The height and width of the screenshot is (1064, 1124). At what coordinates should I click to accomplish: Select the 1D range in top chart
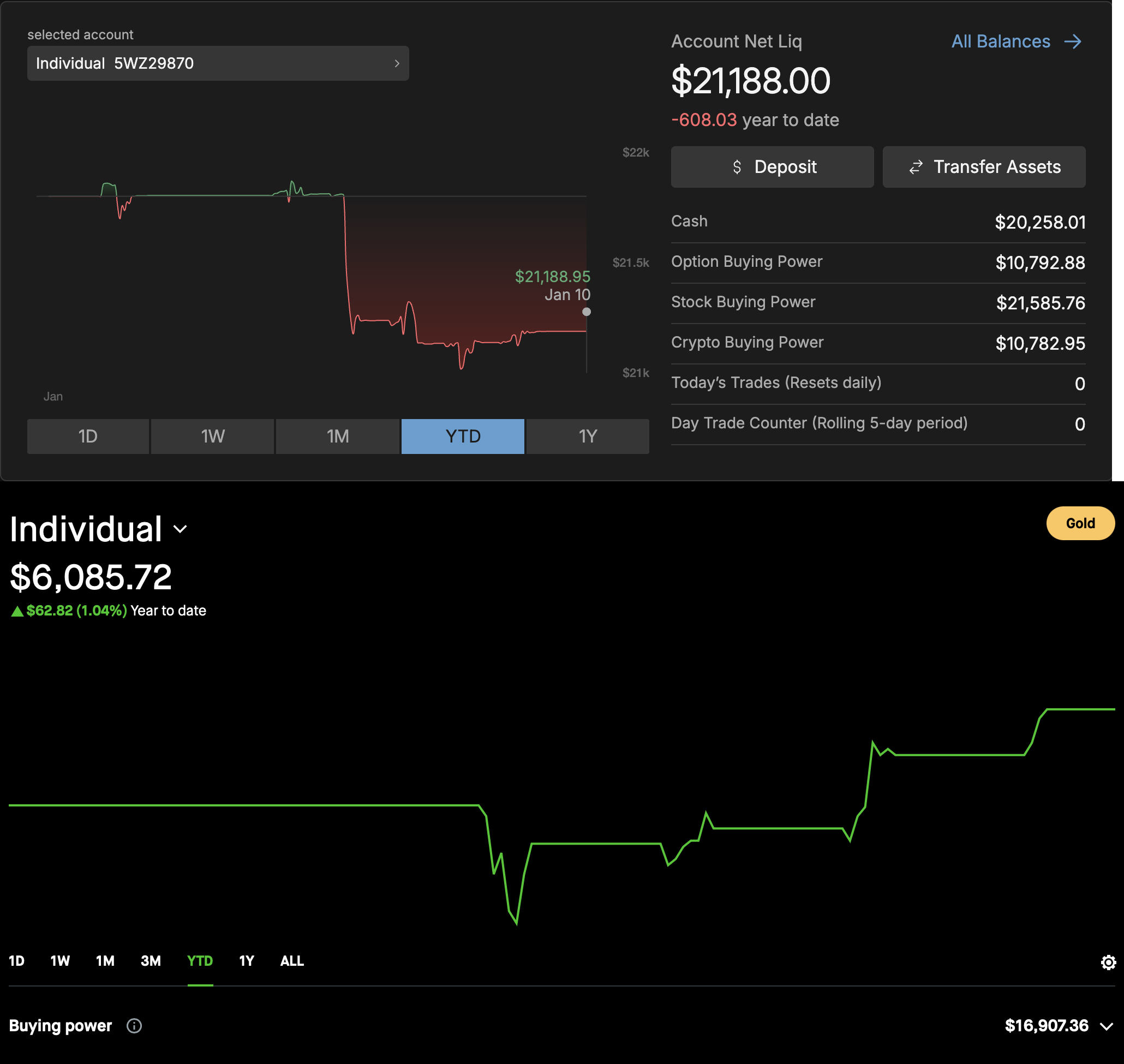tap(88, 436)
